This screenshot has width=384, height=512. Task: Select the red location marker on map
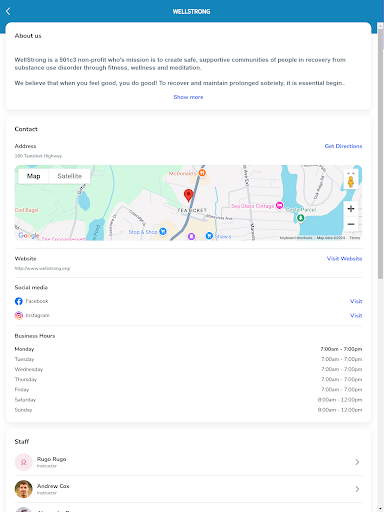point(188,195)
